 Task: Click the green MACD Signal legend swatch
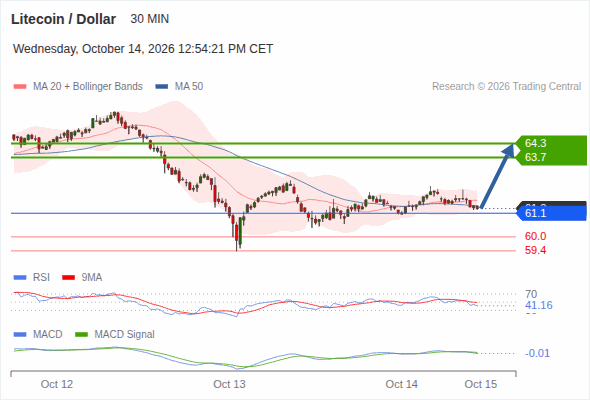pyautogui.click(x=81, y=335)
